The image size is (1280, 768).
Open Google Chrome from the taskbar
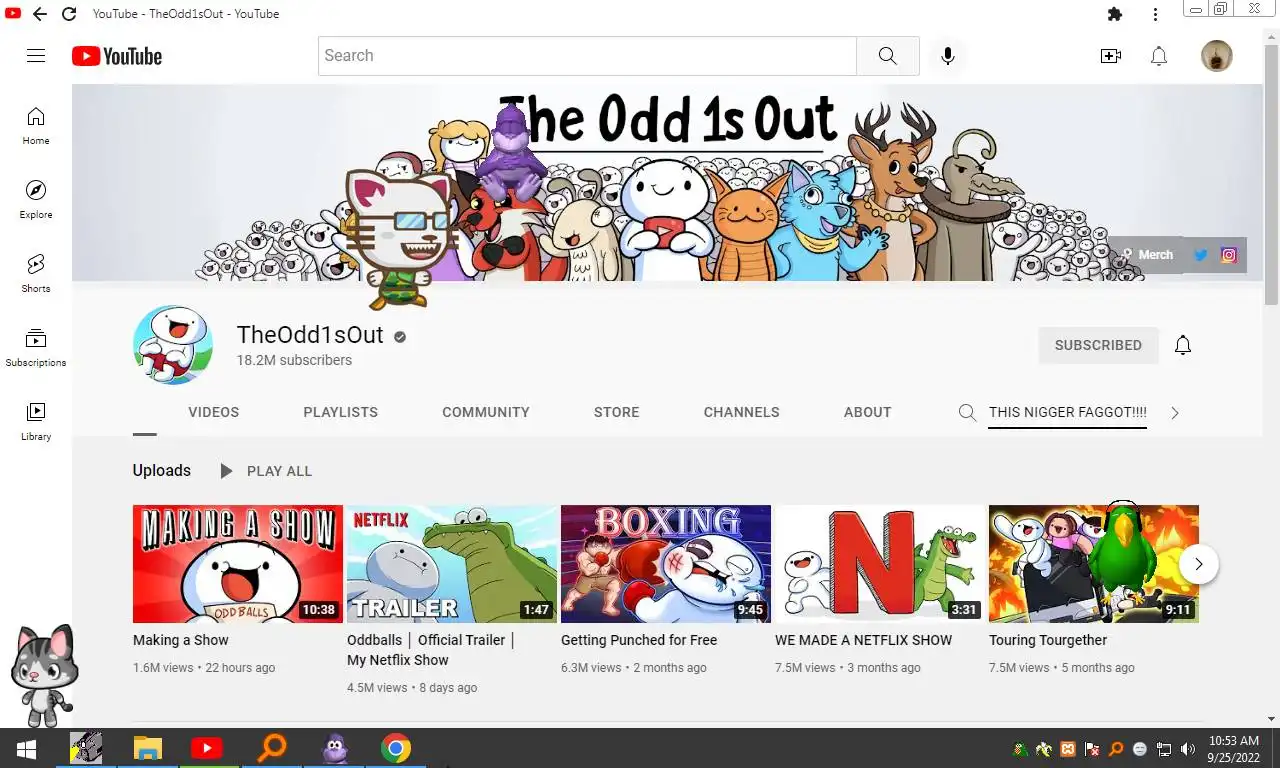tap(396, 748)
